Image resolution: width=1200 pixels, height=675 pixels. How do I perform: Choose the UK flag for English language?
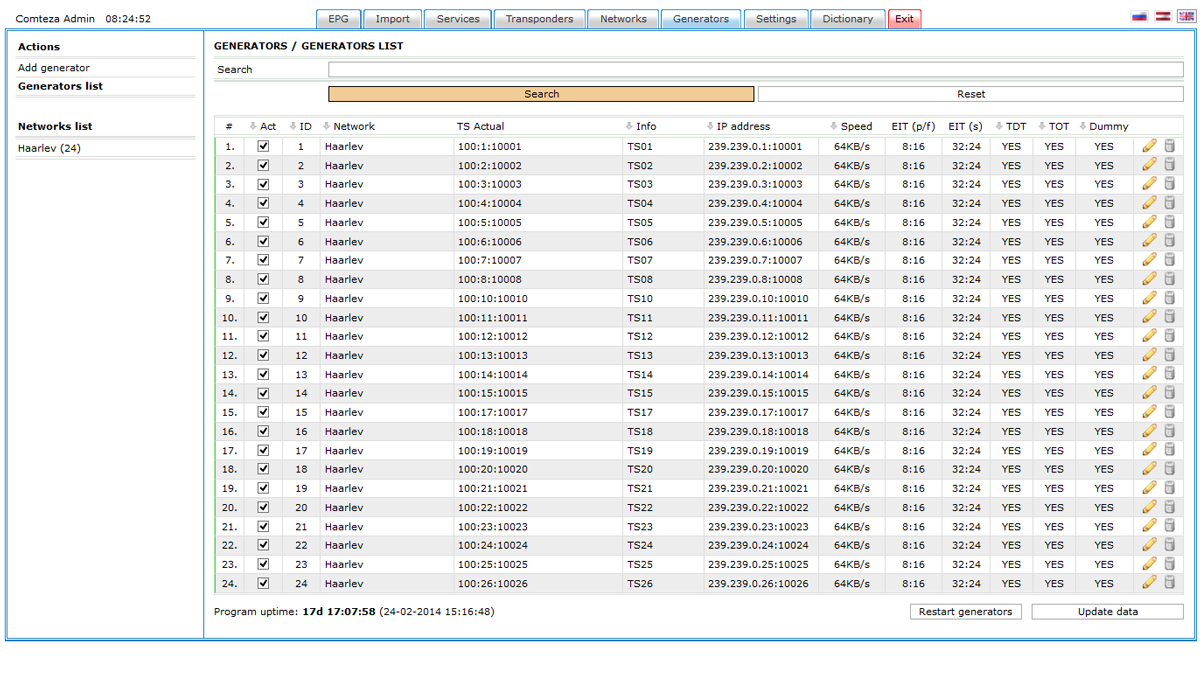(1184, 16)
